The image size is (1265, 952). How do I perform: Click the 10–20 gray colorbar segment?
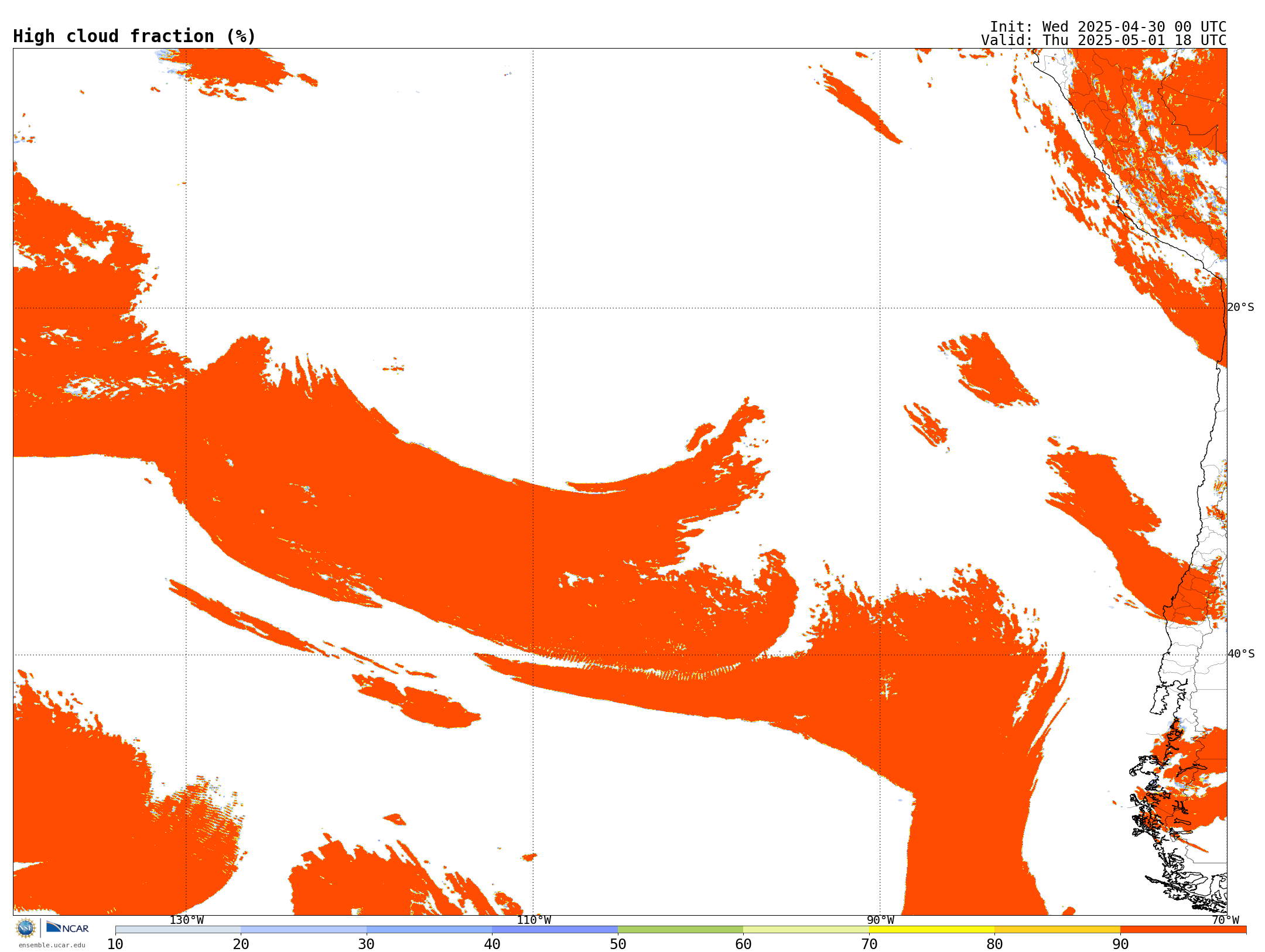[x=178, y=930]
